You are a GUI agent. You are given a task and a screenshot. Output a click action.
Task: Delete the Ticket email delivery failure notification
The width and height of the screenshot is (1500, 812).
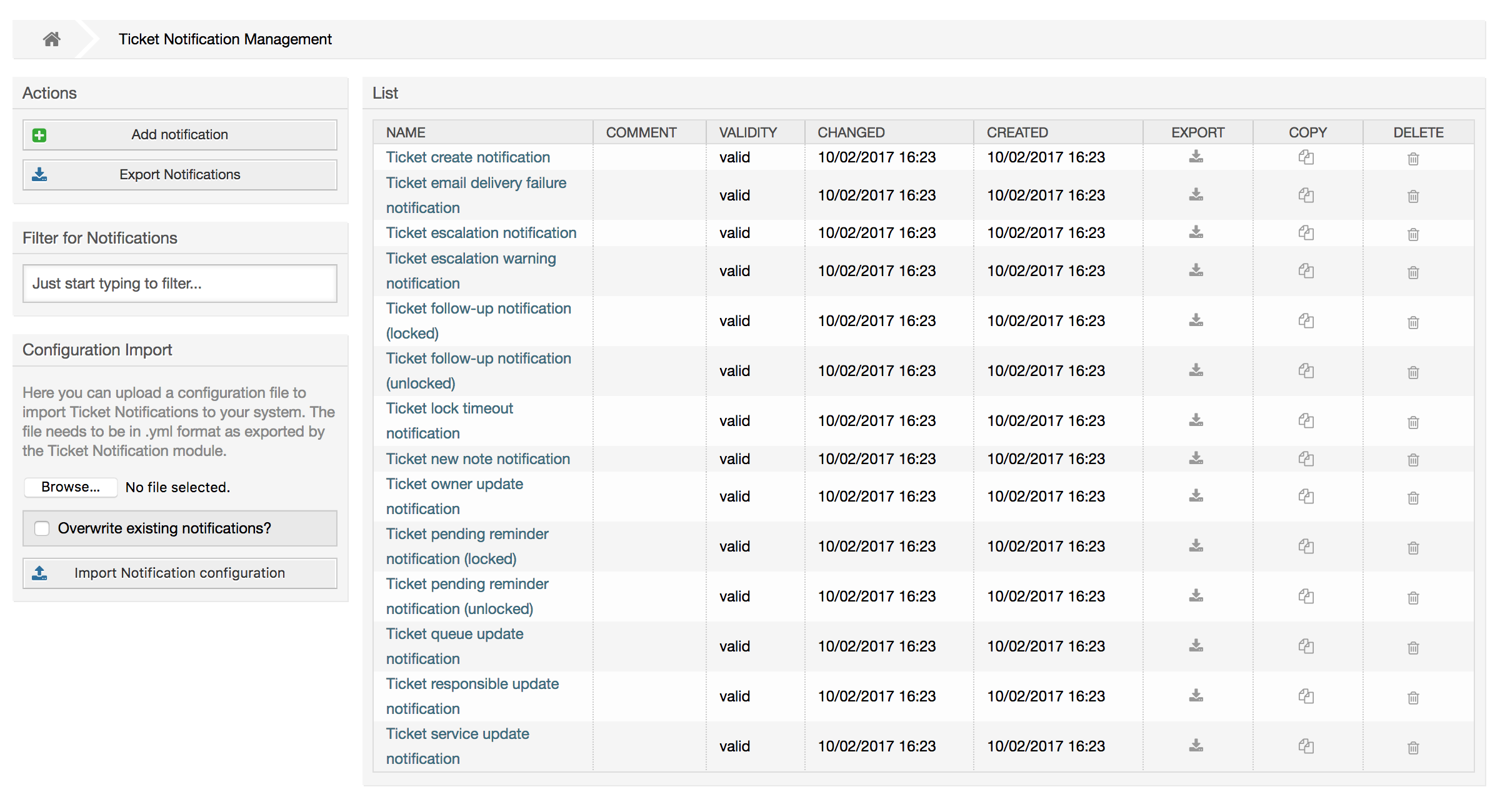[1413, 196]
